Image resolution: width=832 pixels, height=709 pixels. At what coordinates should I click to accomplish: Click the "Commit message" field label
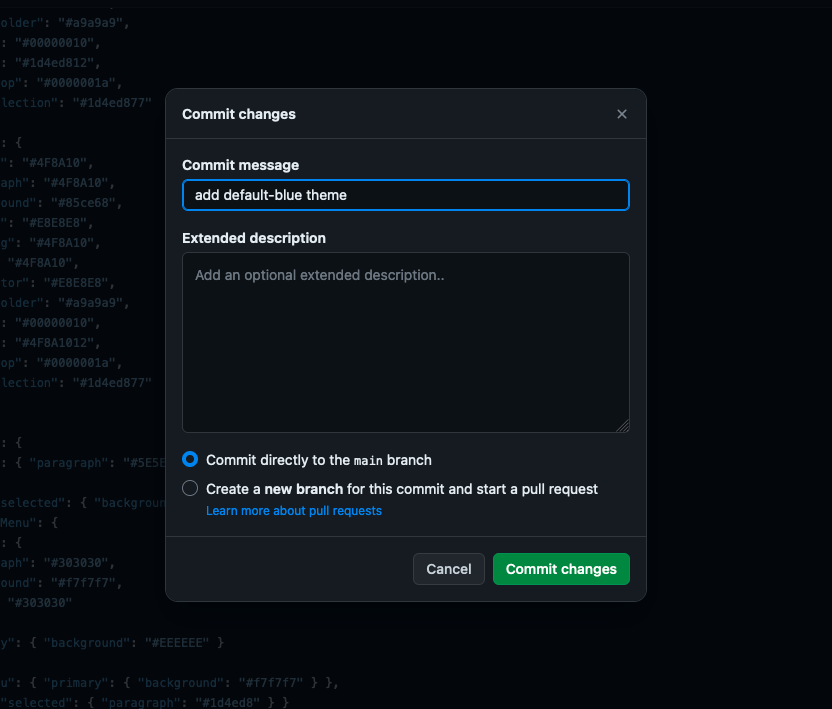coord(240,165)
